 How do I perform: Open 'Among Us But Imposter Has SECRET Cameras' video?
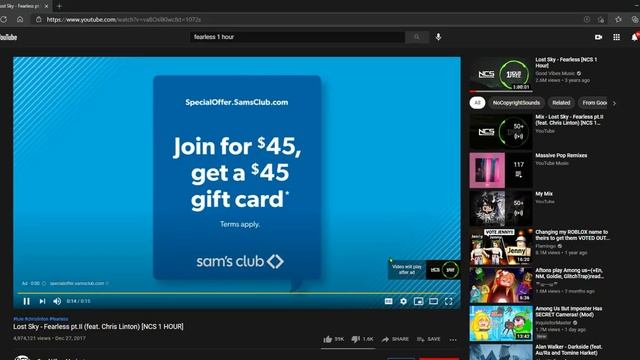(500, 324)
